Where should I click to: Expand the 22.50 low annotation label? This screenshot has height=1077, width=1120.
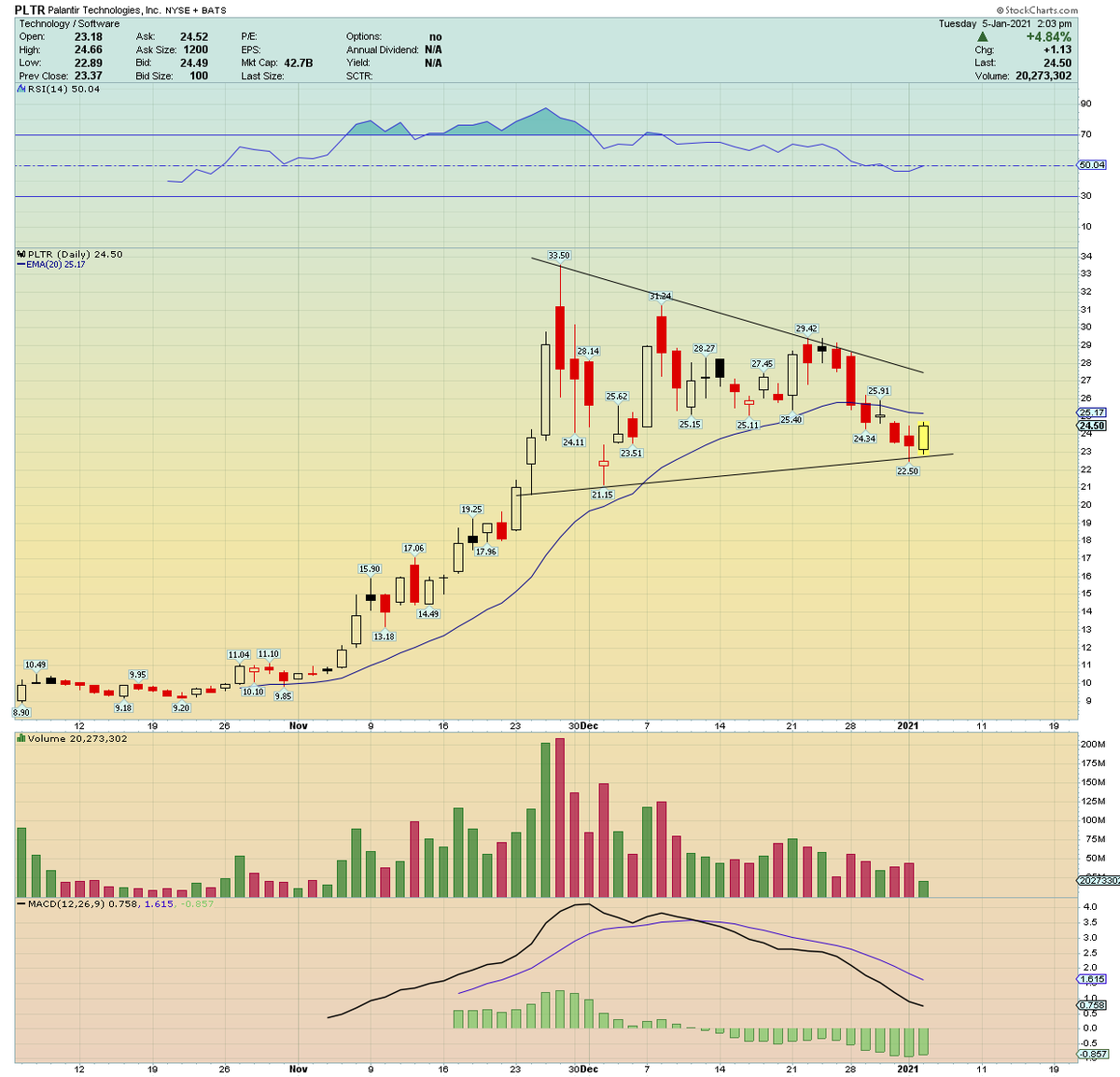[907, 471]
